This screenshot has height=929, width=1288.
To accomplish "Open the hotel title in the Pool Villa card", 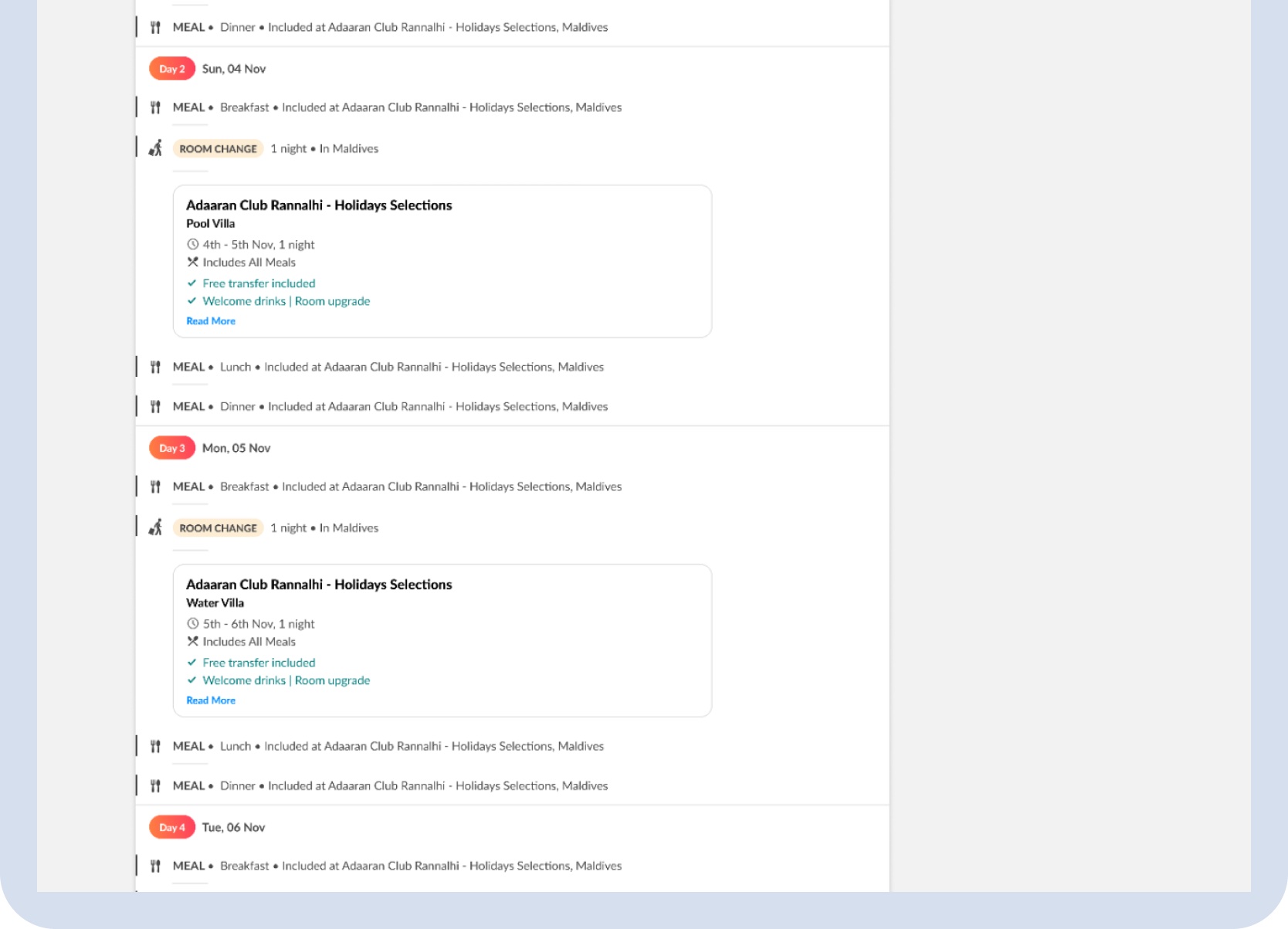I will 319,205.
